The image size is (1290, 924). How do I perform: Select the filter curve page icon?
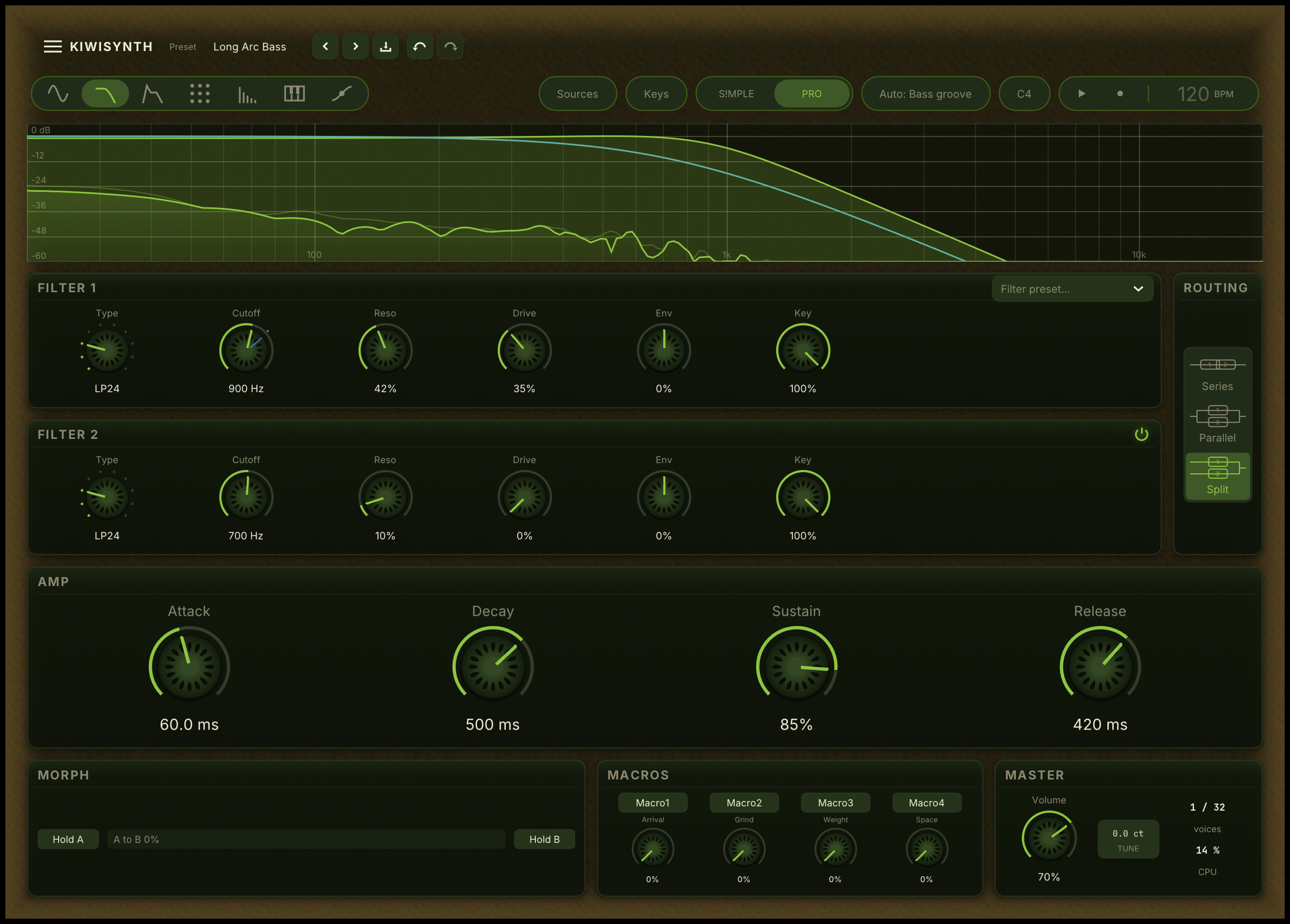point(105,94)
